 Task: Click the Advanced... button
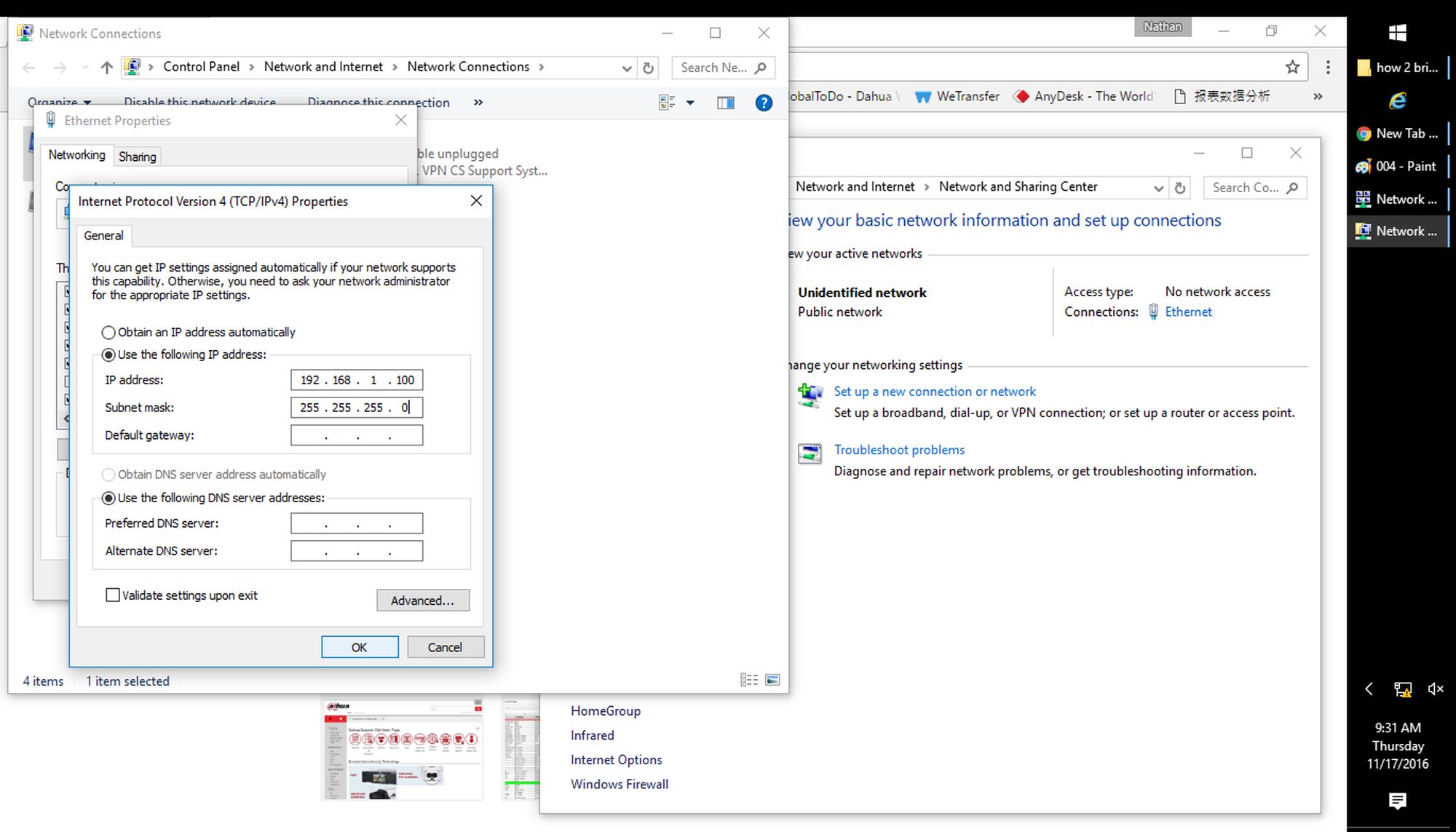[422, 601]
